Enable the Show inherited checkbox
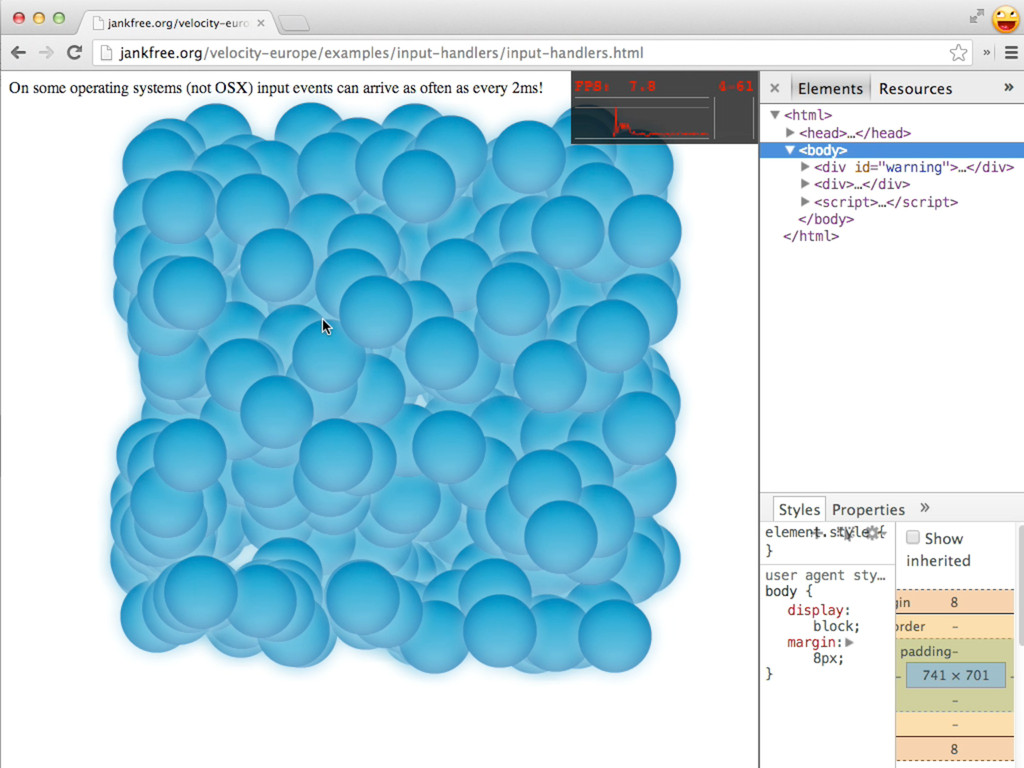This screenshot has width=1024, height=768. (x=913, y=538)
